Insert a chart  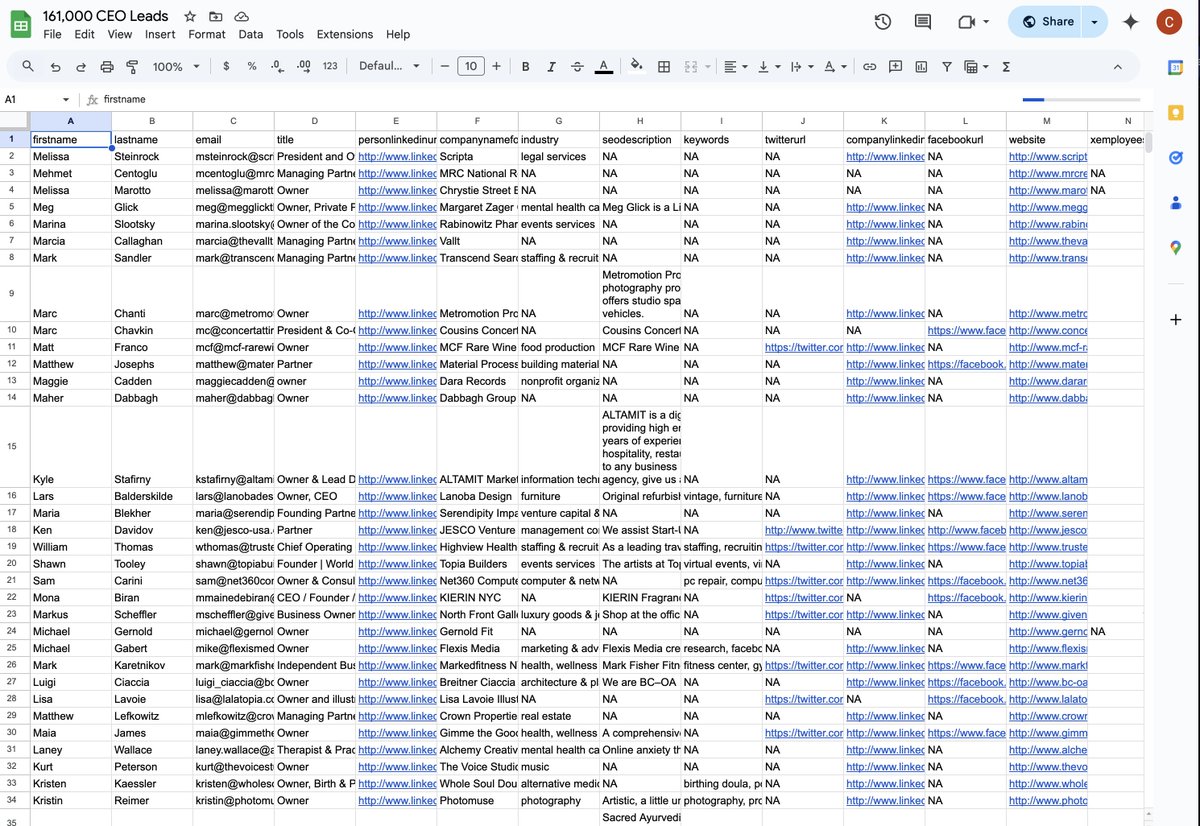coord(920,66)
